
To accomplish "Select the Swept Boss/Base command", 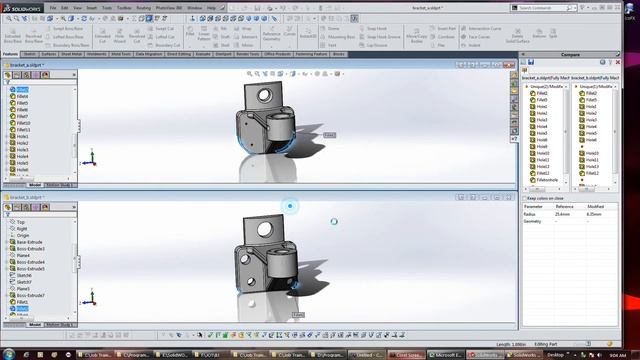I will tap(64, 29).
